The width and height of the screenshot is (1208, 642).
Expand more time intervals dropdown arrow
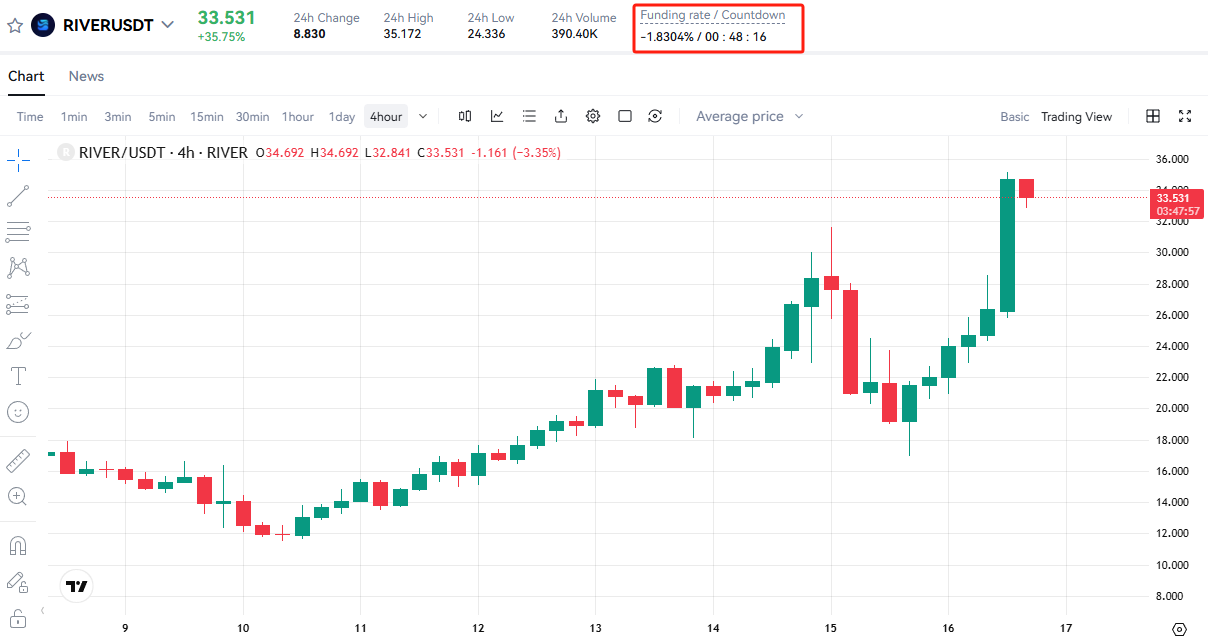point(423,116)
